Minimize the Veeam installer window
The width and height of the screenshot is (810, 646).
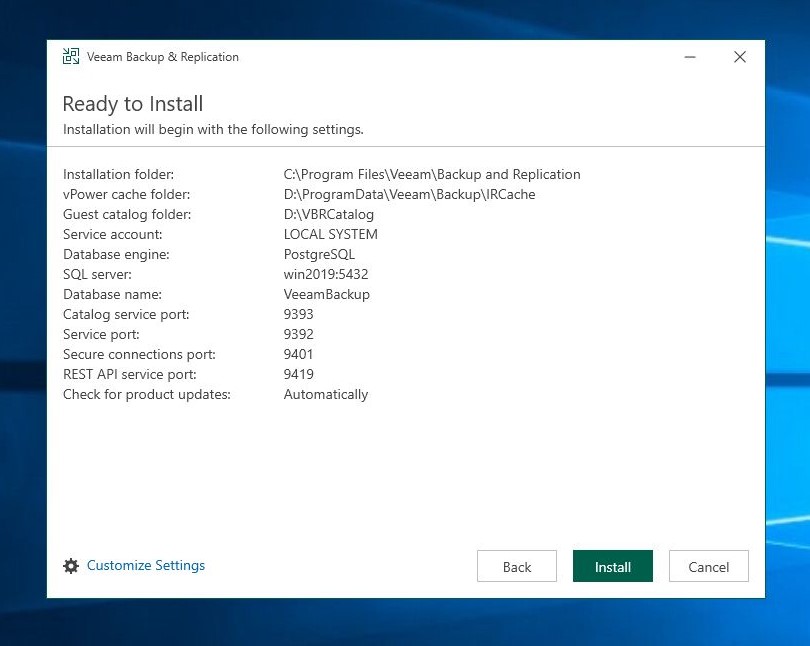pyautogui.click(x=690, y=57)
